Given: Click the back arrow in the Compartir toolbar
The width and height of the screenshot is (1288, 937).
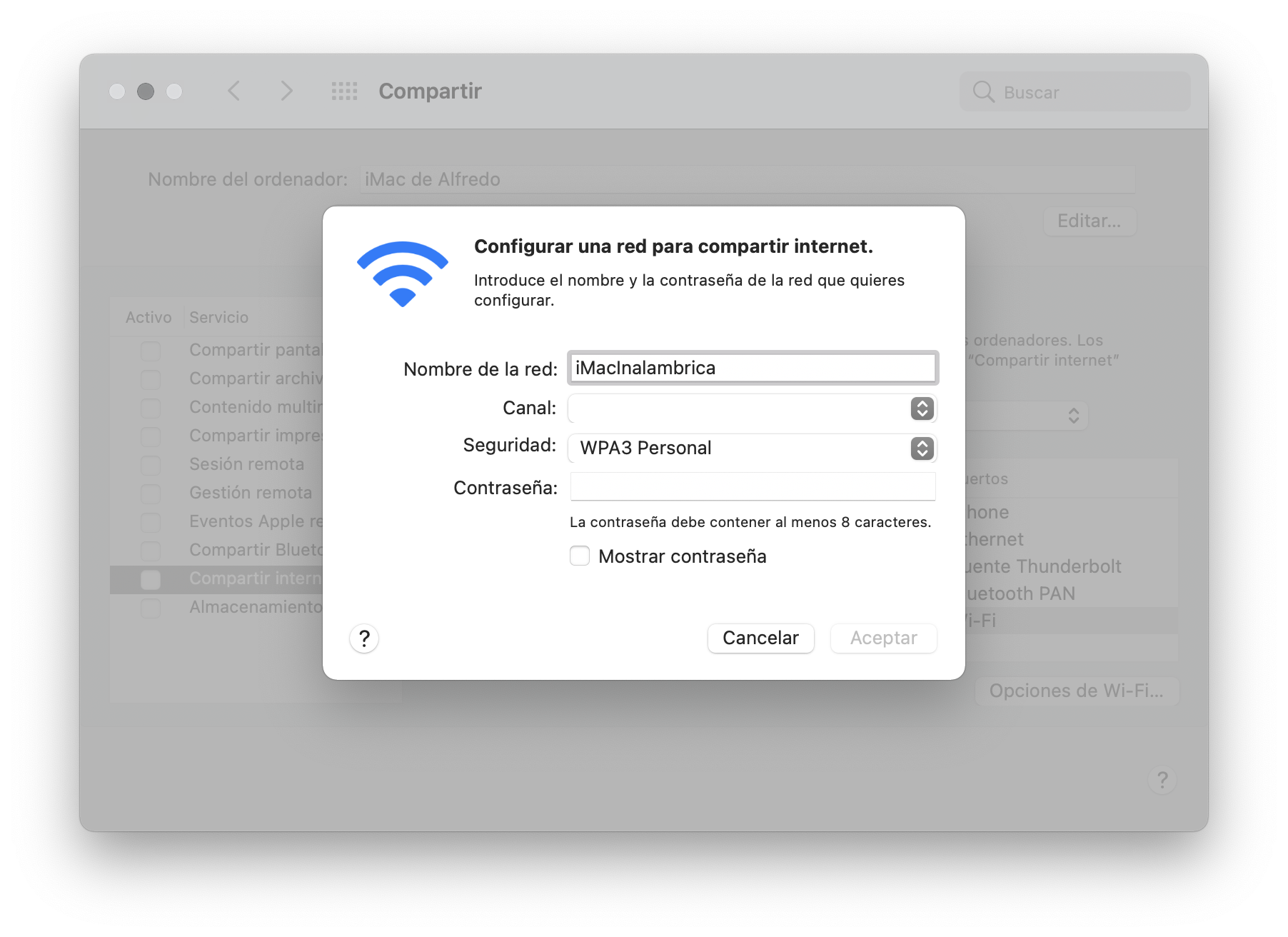Looking at the screenshot, I should click(233, 91).
